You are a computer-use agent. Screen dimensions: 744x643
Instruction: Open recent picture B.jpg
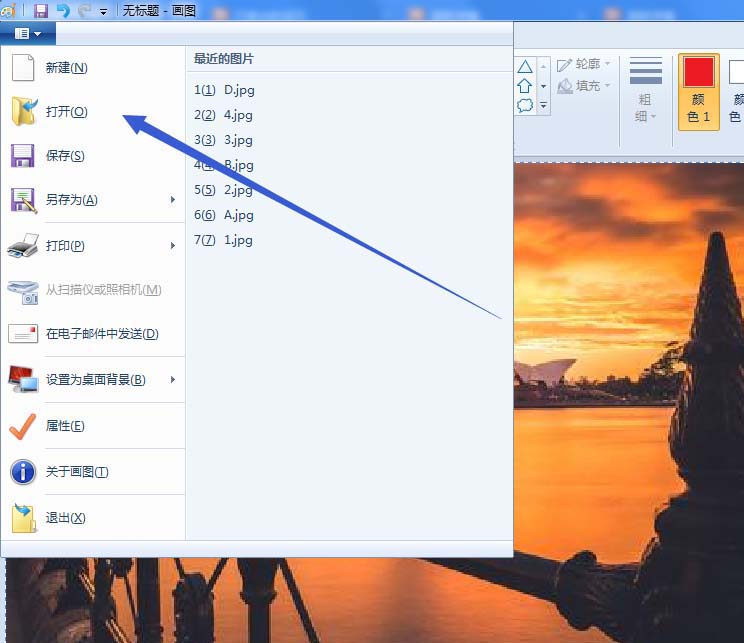point(349,165)
